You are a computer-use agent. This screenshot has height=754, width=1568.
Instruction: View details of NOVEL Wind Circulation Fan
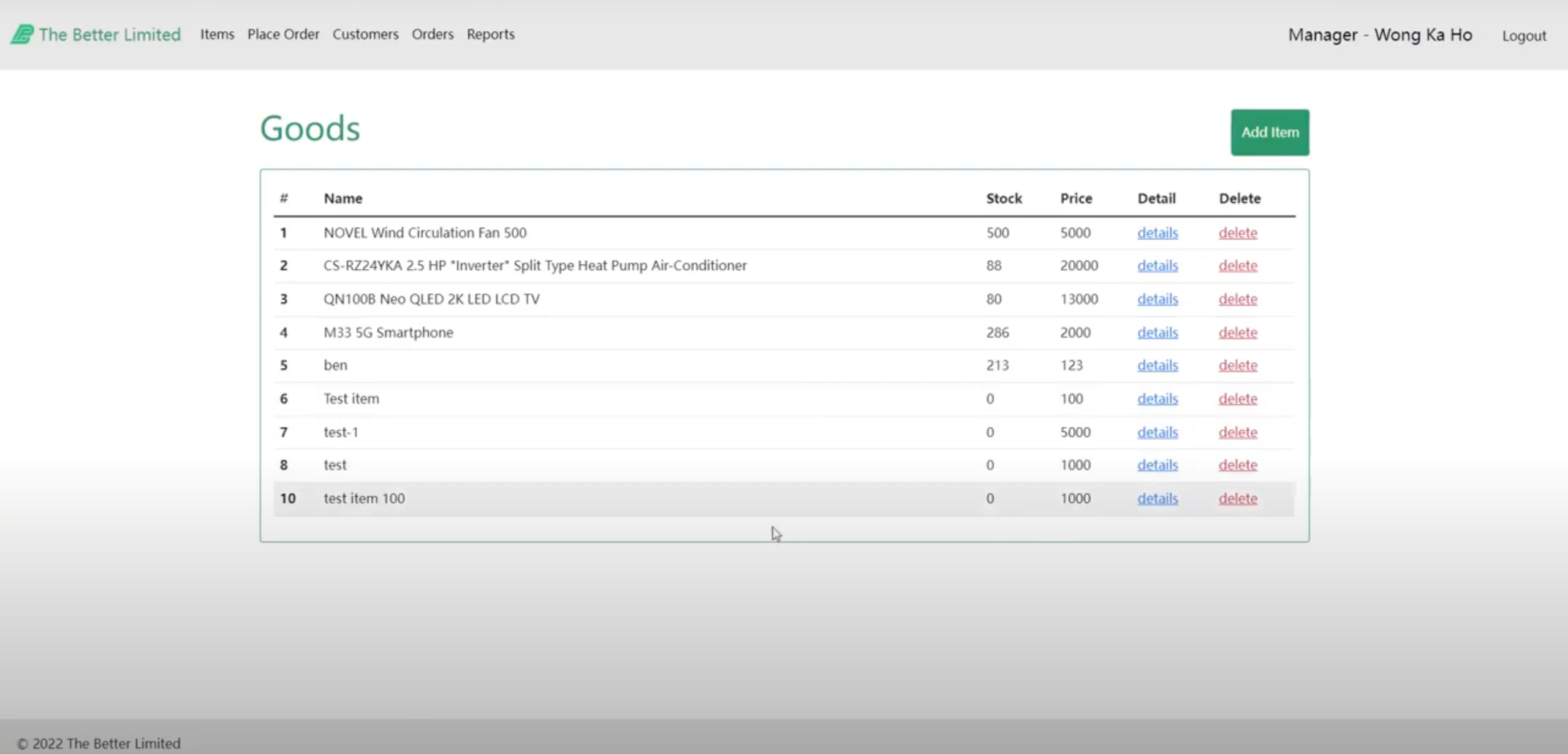[1157, 233]
